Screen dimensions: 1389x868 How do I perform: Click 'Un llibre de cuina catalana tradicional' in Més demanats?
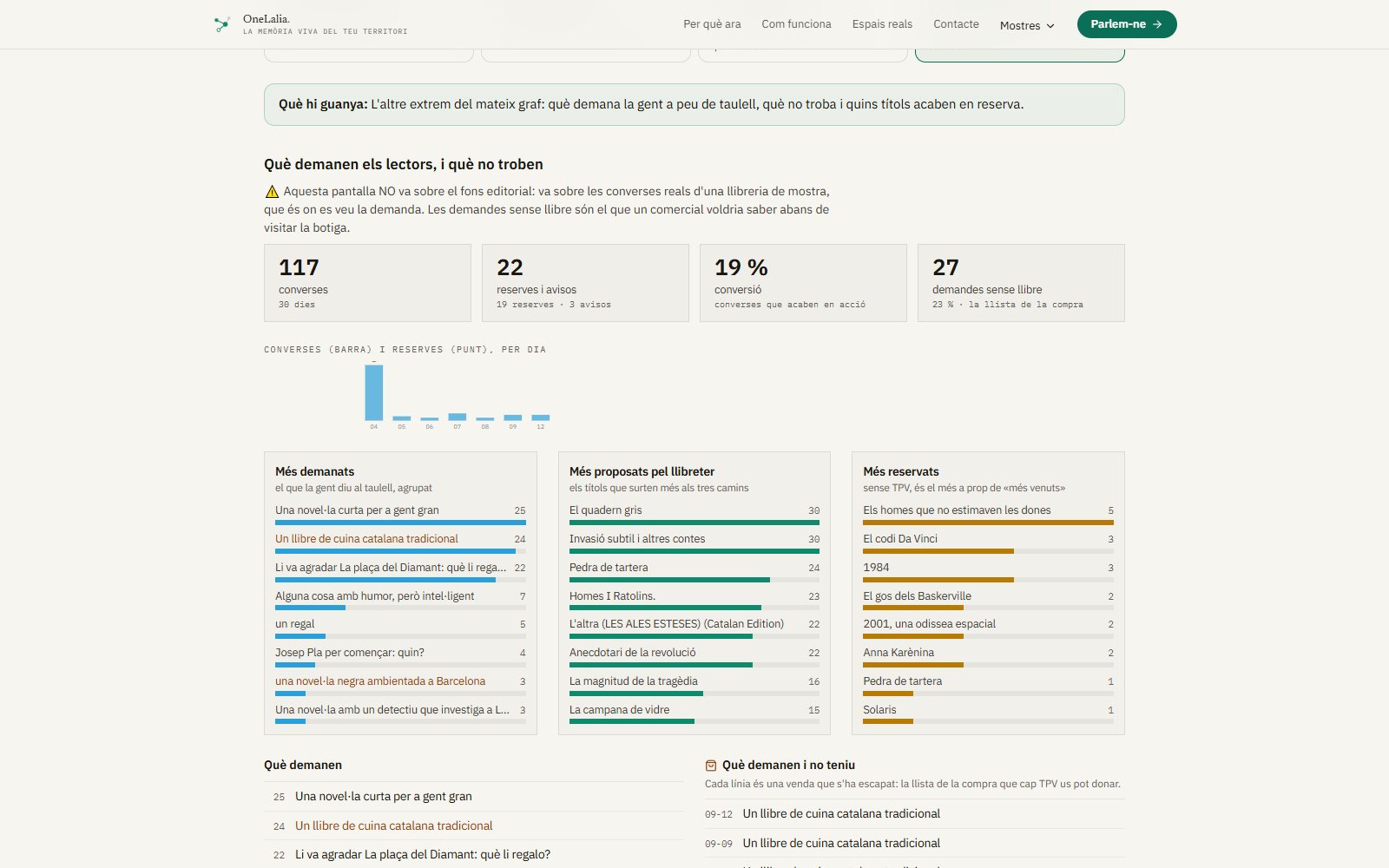click(366, 539)
